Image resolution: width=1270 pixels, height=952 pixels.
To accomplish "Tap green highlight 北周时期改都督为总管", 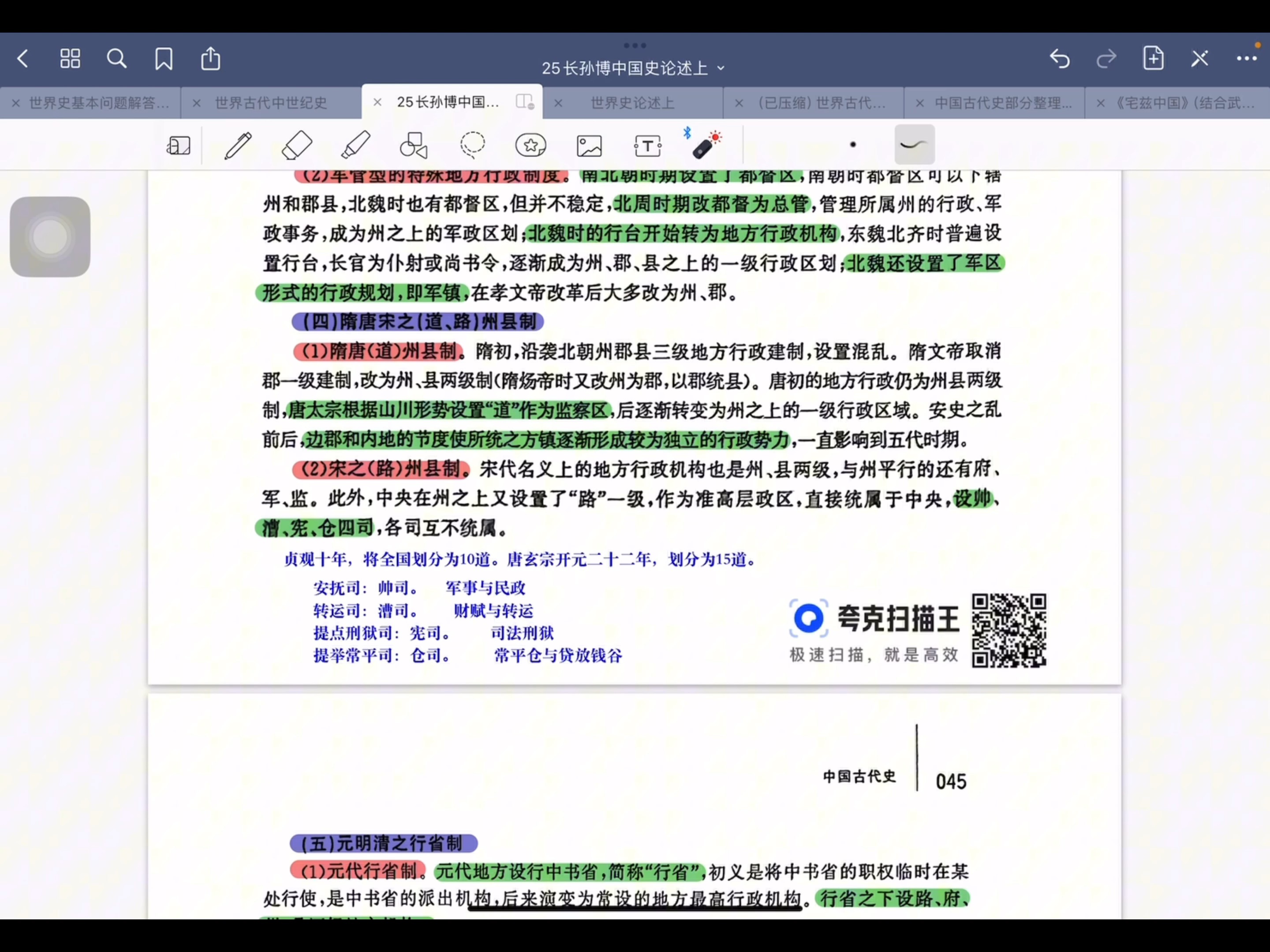I will [x=712, y=204].
